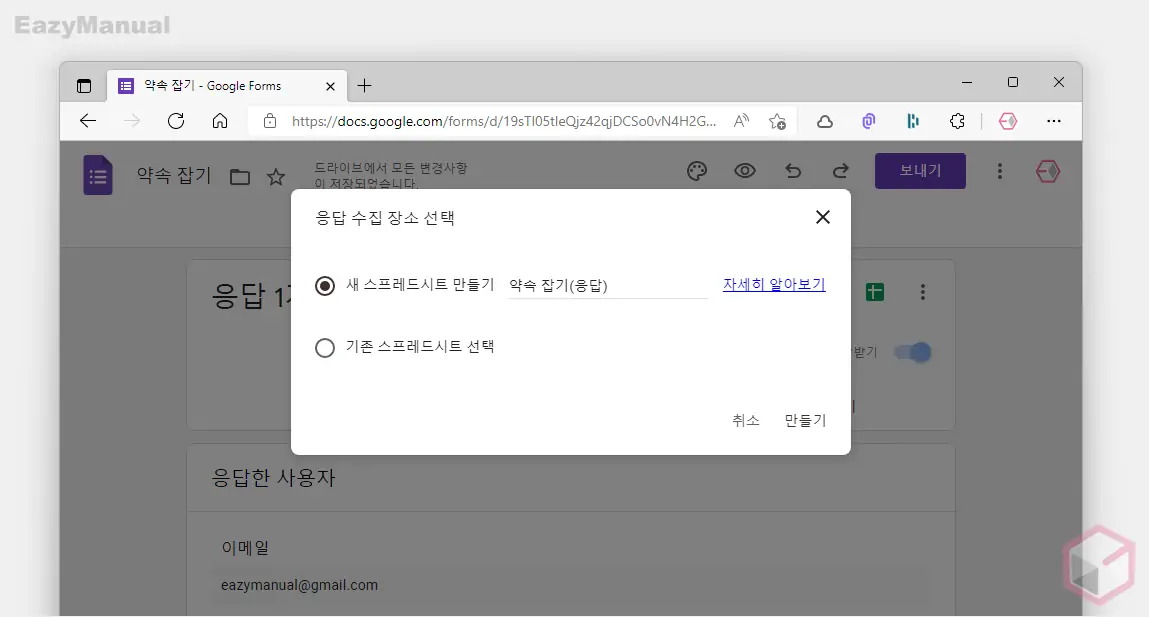Open the blue bars extension icon
The image size is (1149, 617).
click(913, 121)
